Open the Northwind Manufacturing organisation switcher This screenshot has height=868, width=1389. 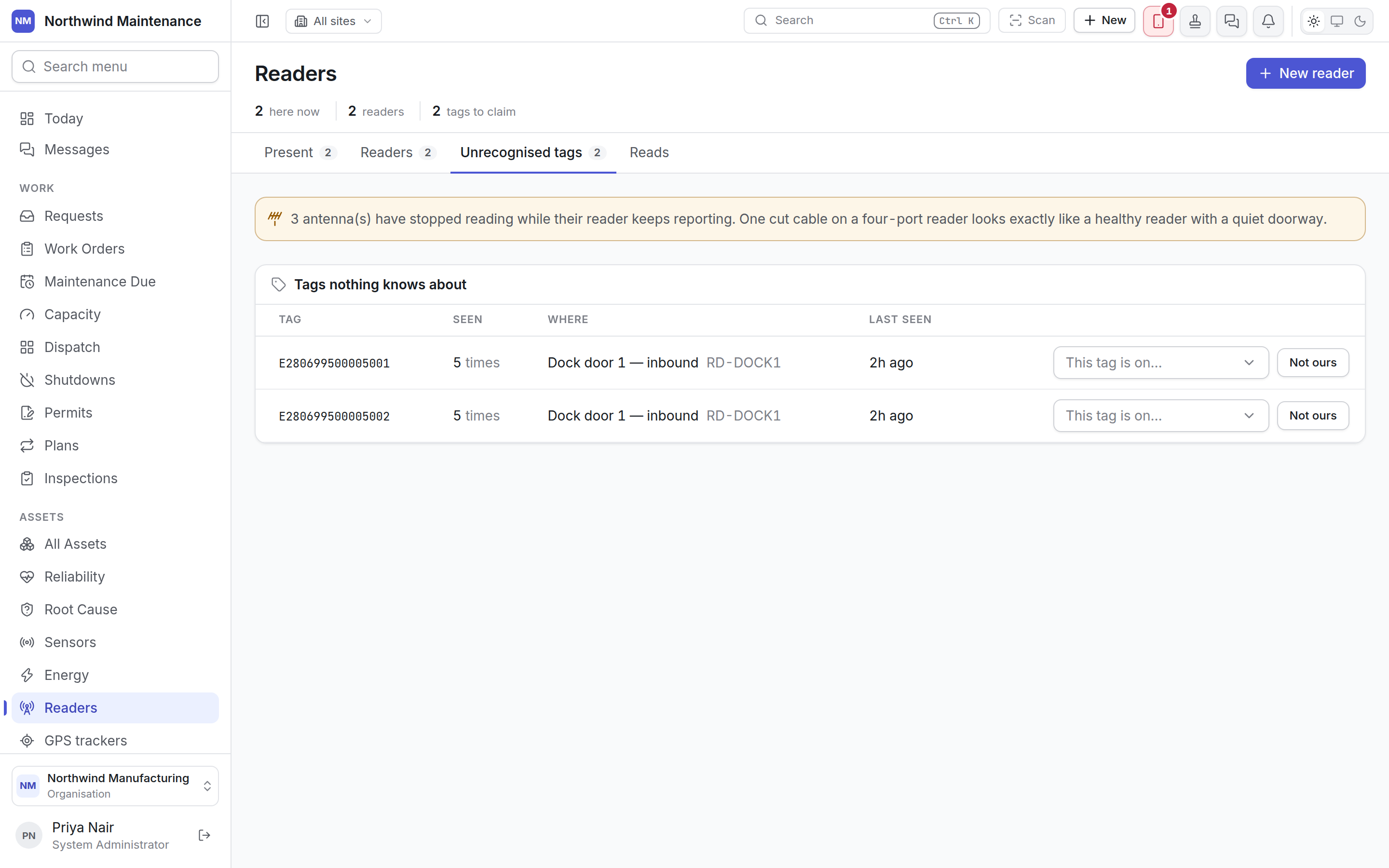[115, 786]
